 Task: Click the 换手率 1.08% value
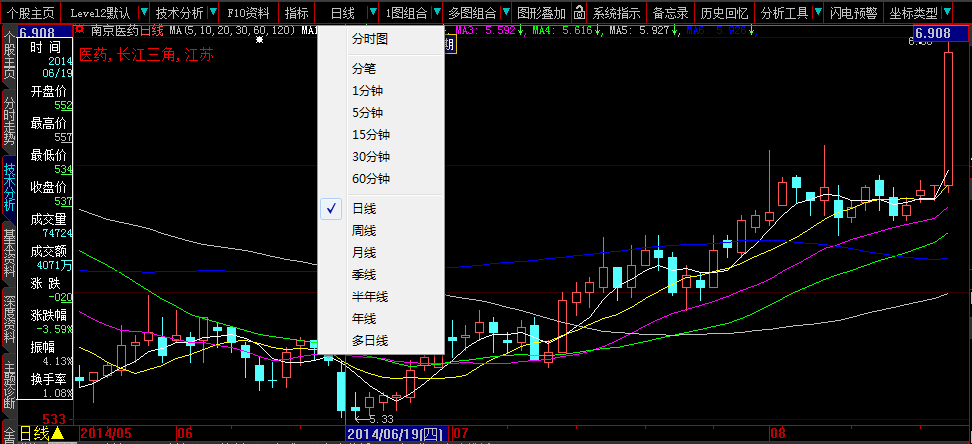point(56,393)
